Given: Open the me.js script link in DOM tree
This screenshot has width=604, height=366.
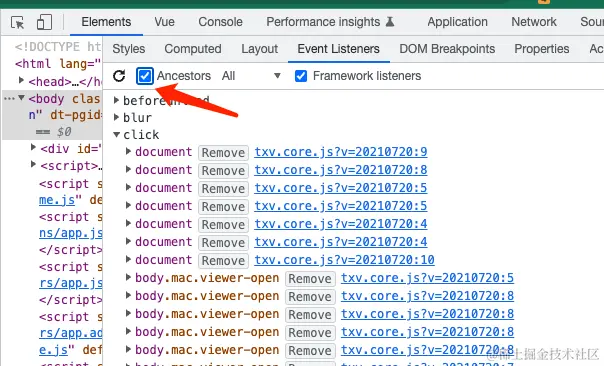Looking at the screenshot, I should point(57,200).
